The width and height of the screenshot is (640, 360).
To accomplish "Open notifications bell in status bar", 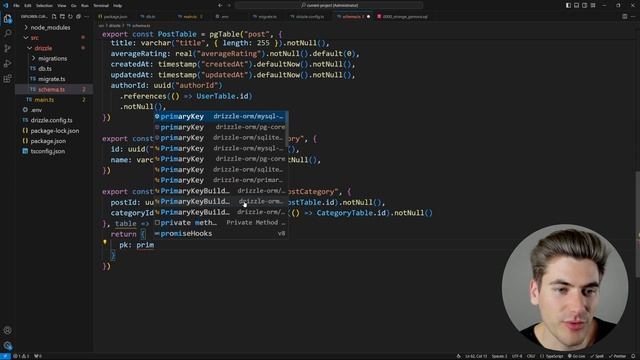I will click(633, 356).
